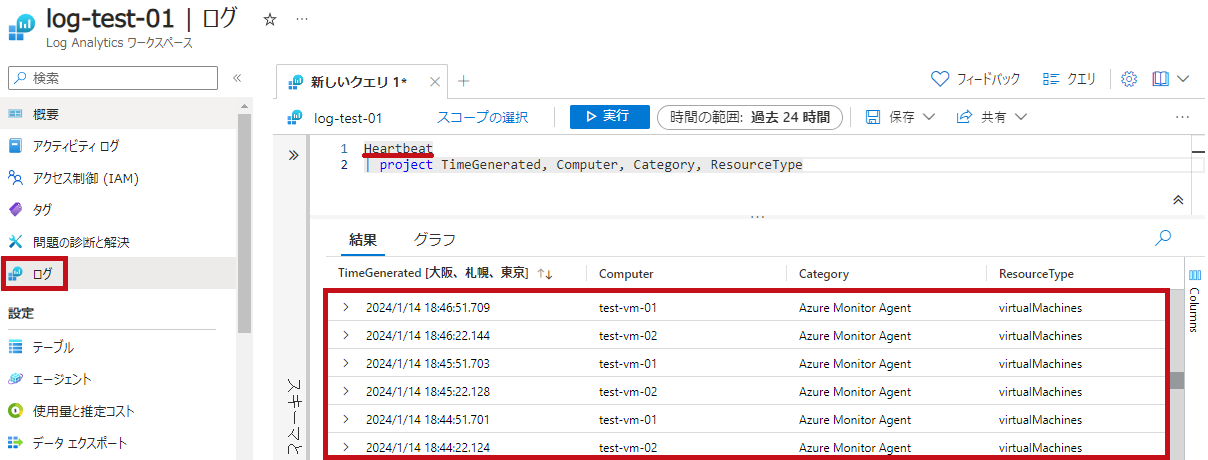Search results with magnifier icon
Image resolution: width=1208 pixels, height=460 pixels.
tap(1163, 238)
